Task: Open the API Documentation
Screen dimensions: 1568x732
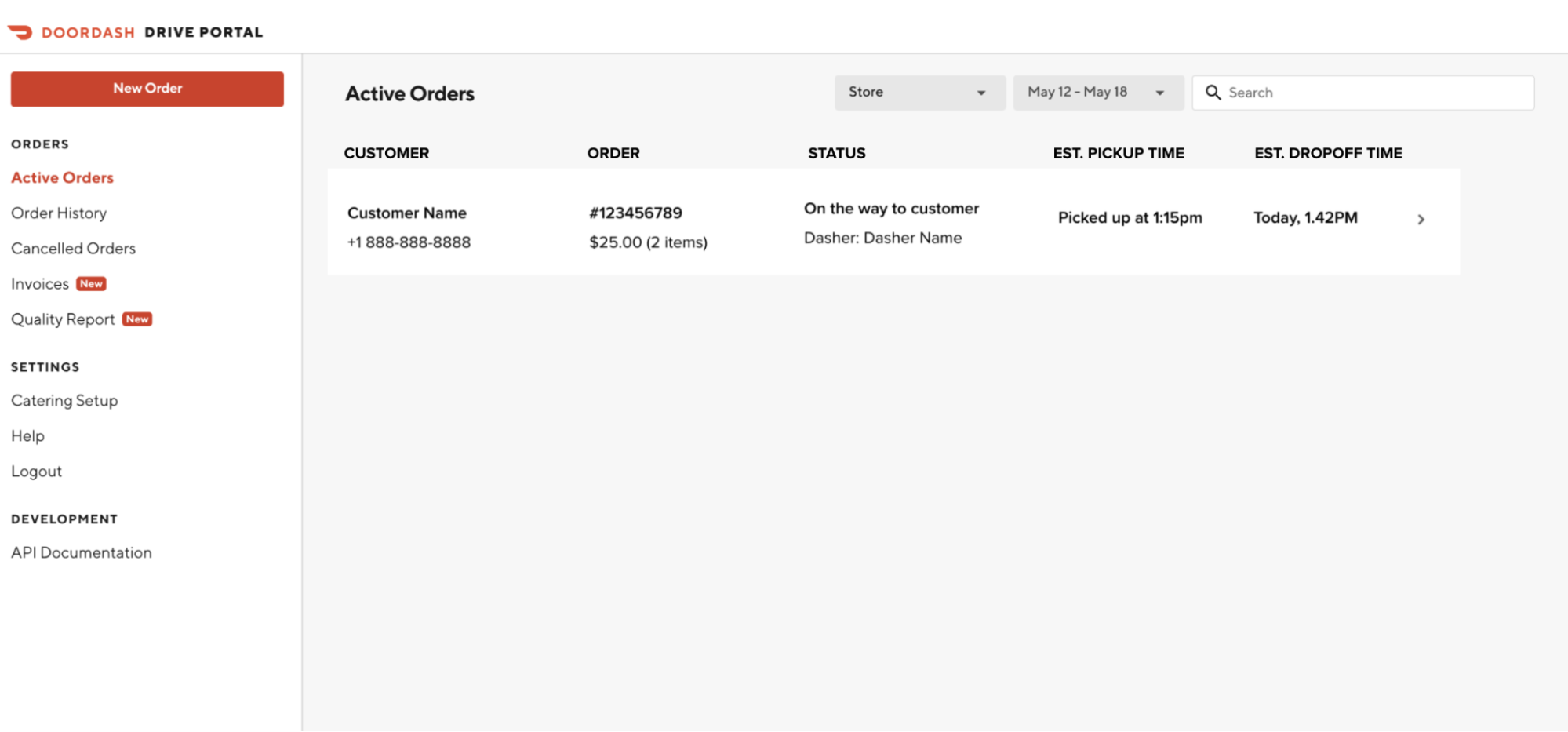Action: (81, 552)
